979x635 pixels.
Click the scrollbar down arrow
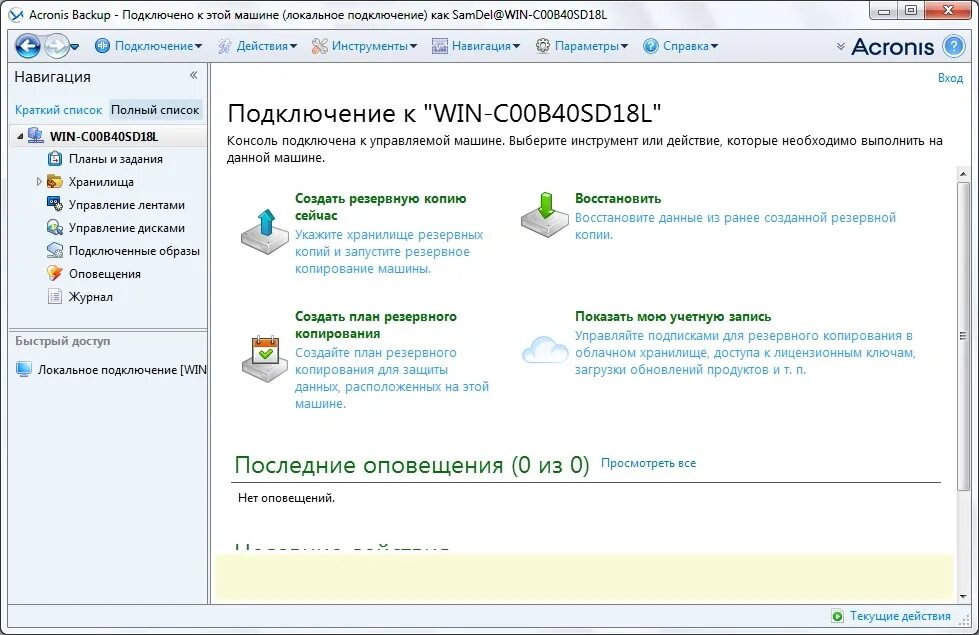[x=963, y=596]
